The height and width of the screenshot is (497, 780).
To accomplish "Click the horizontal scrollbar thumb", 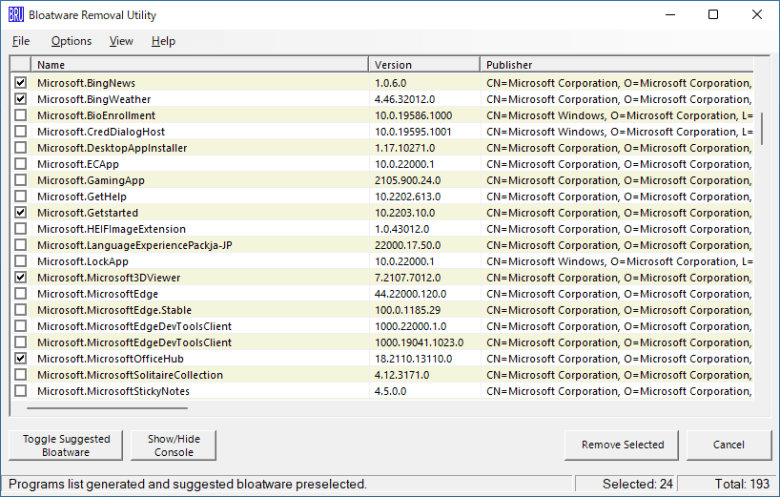I will click(107, 408).
